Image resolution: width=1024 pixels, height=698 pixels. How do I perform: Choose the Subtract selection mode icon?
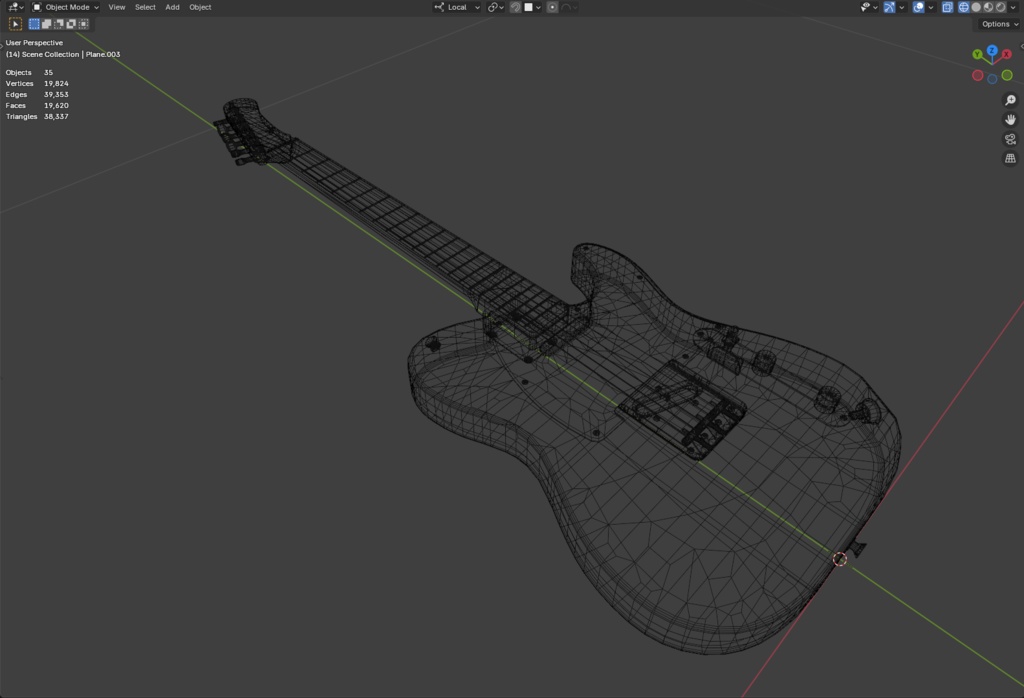pyautogui.click(x=59, y=24)
